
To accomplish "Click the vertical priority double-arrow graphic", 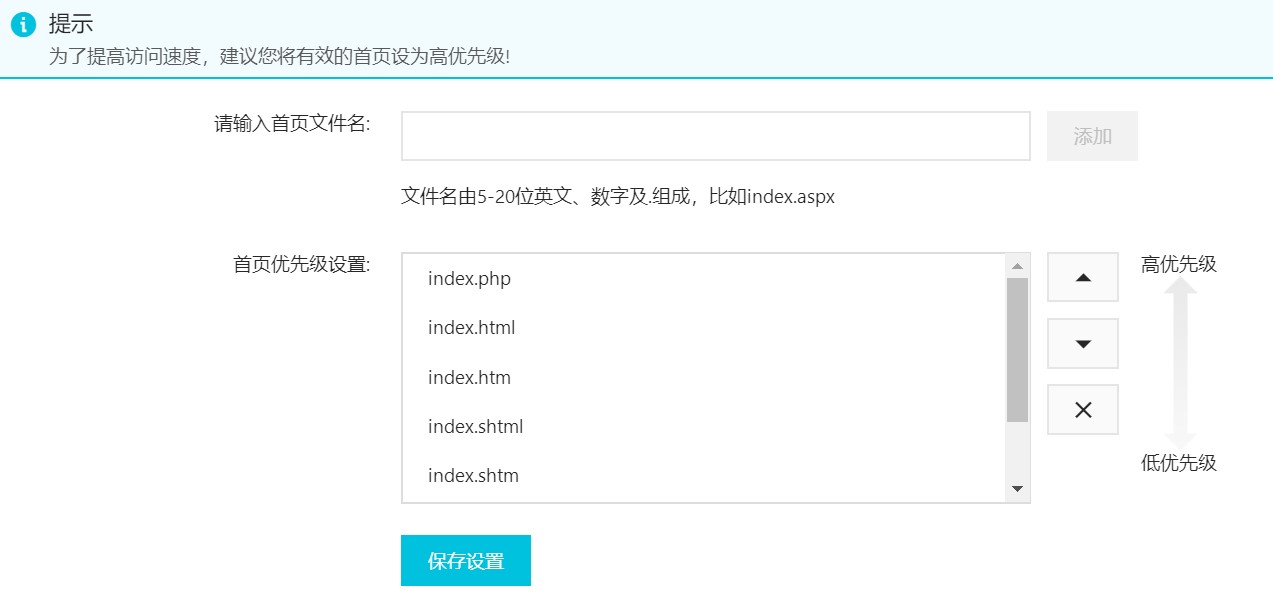I will pos(1180,363).
